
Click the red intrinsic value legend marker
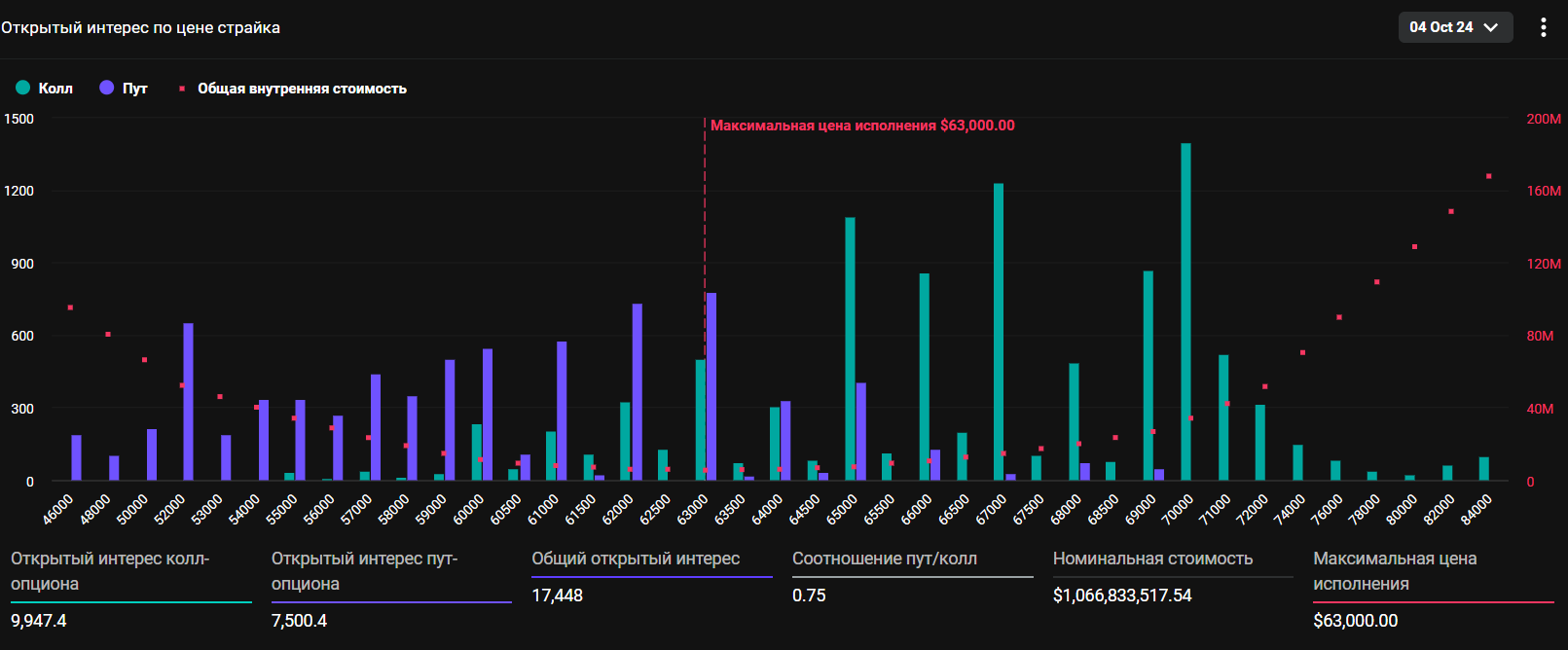point(182,89)
